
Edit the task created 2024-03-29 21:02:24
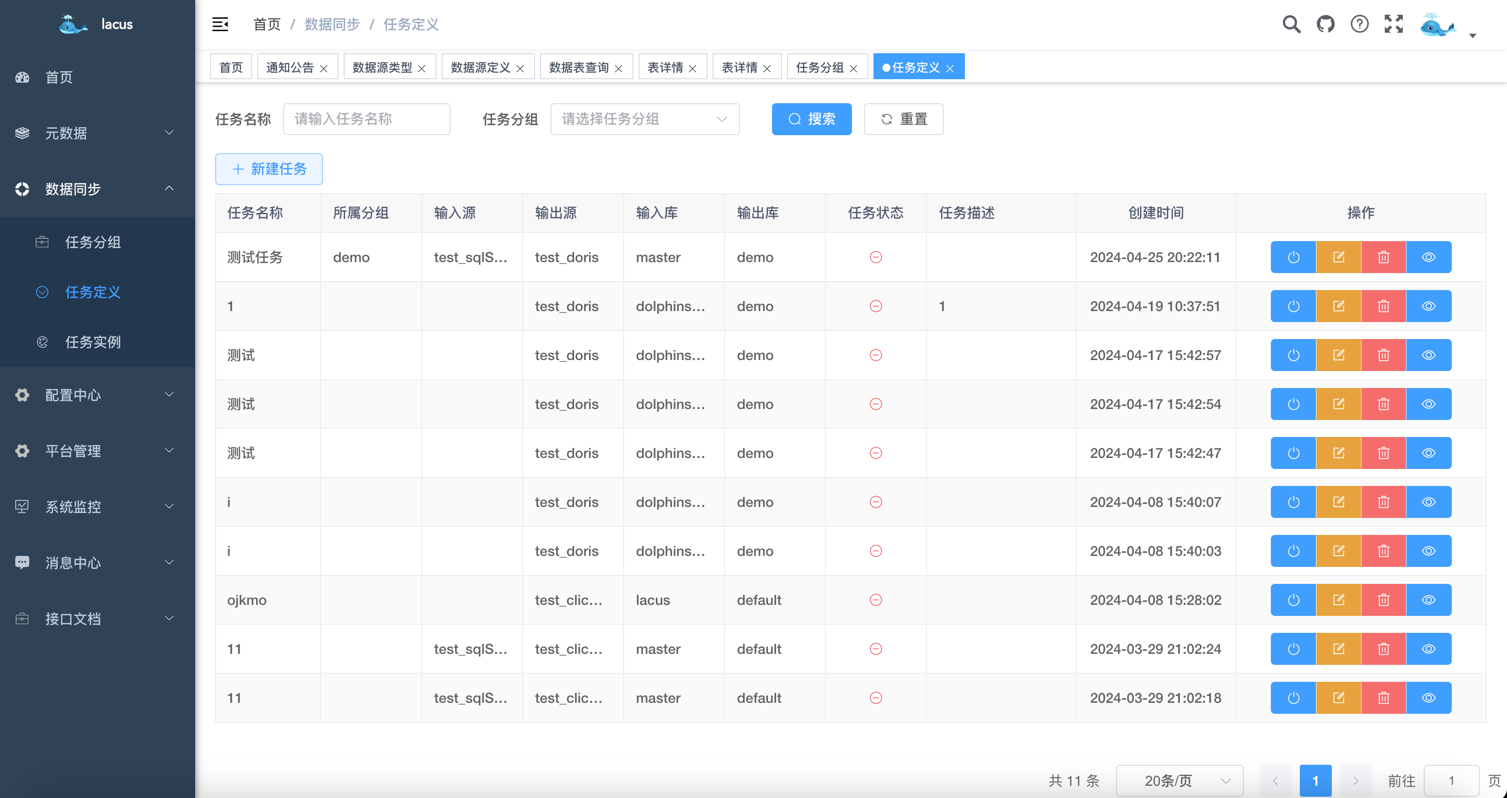tap(1338, 649)
